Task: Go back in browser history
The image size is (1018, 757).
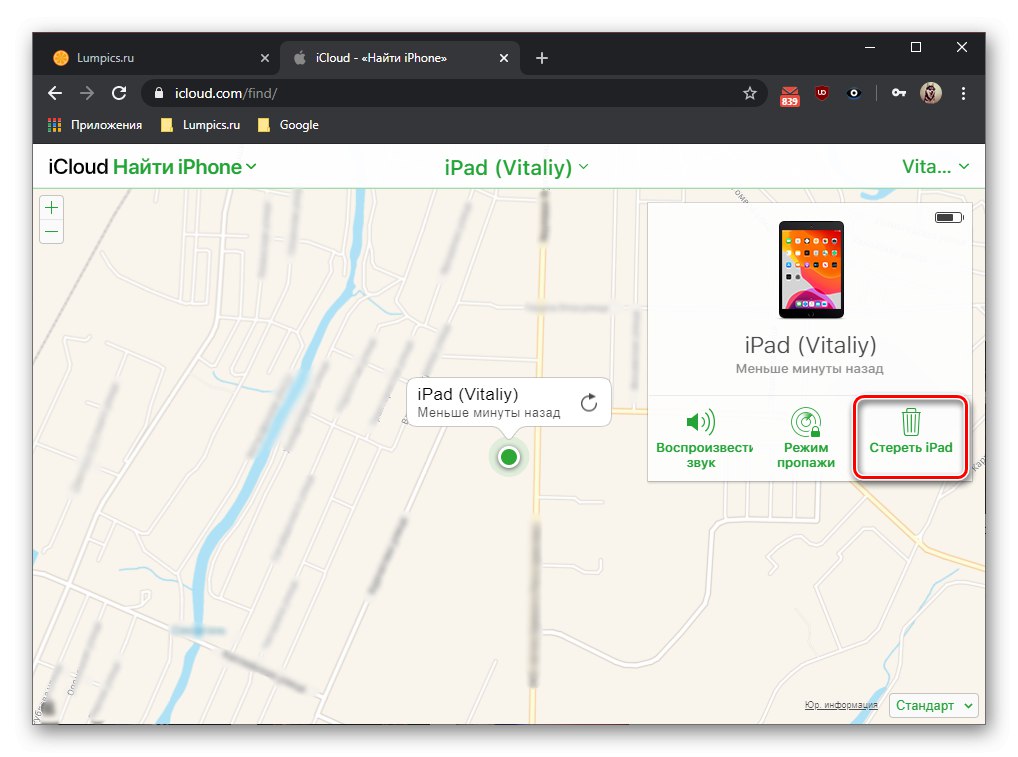Action: [x=55, y=93]
